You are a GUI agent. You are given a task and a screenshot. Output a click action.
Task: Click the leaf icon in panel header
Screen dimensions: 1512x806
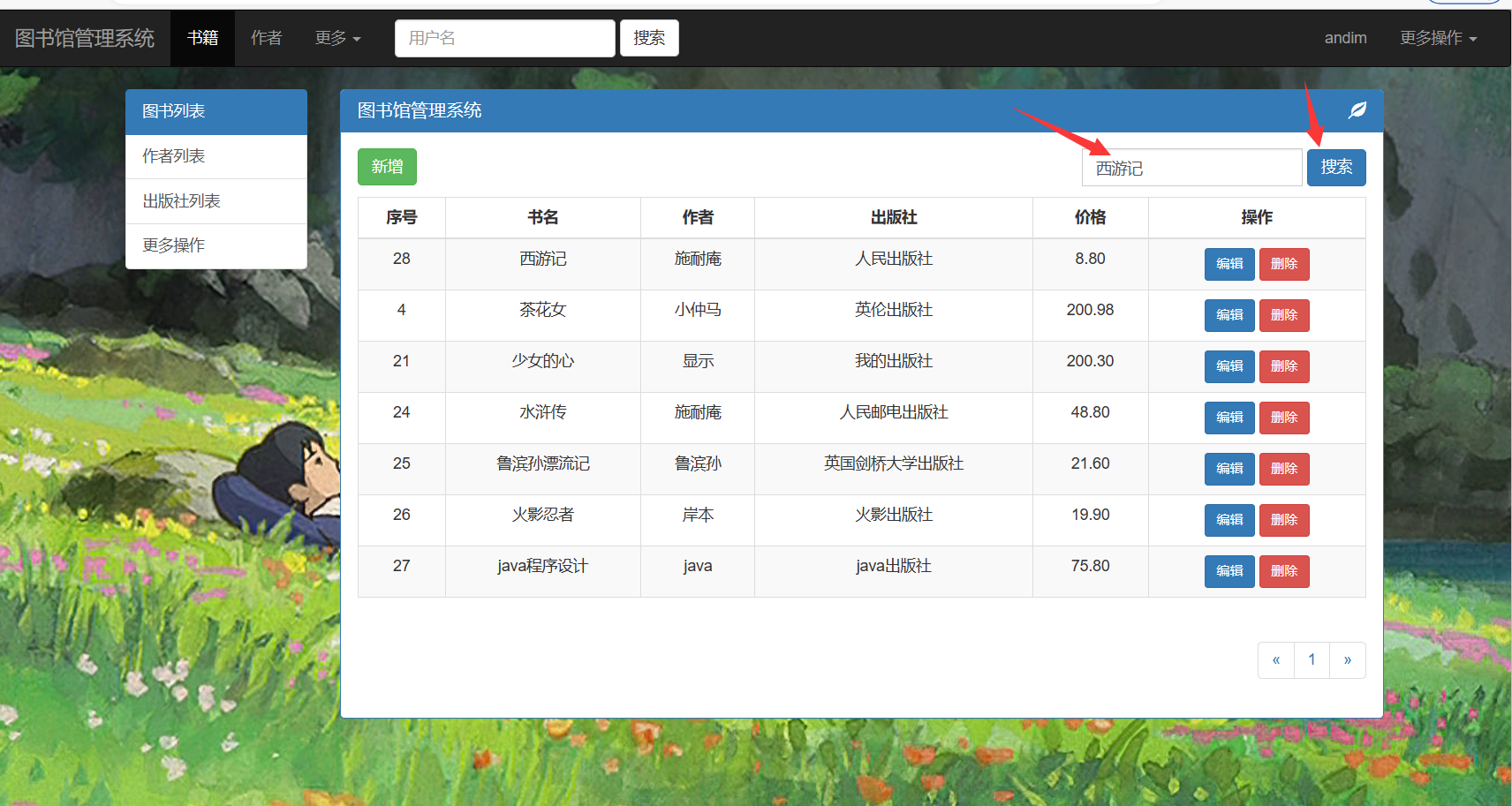[x=1357, y=110]
